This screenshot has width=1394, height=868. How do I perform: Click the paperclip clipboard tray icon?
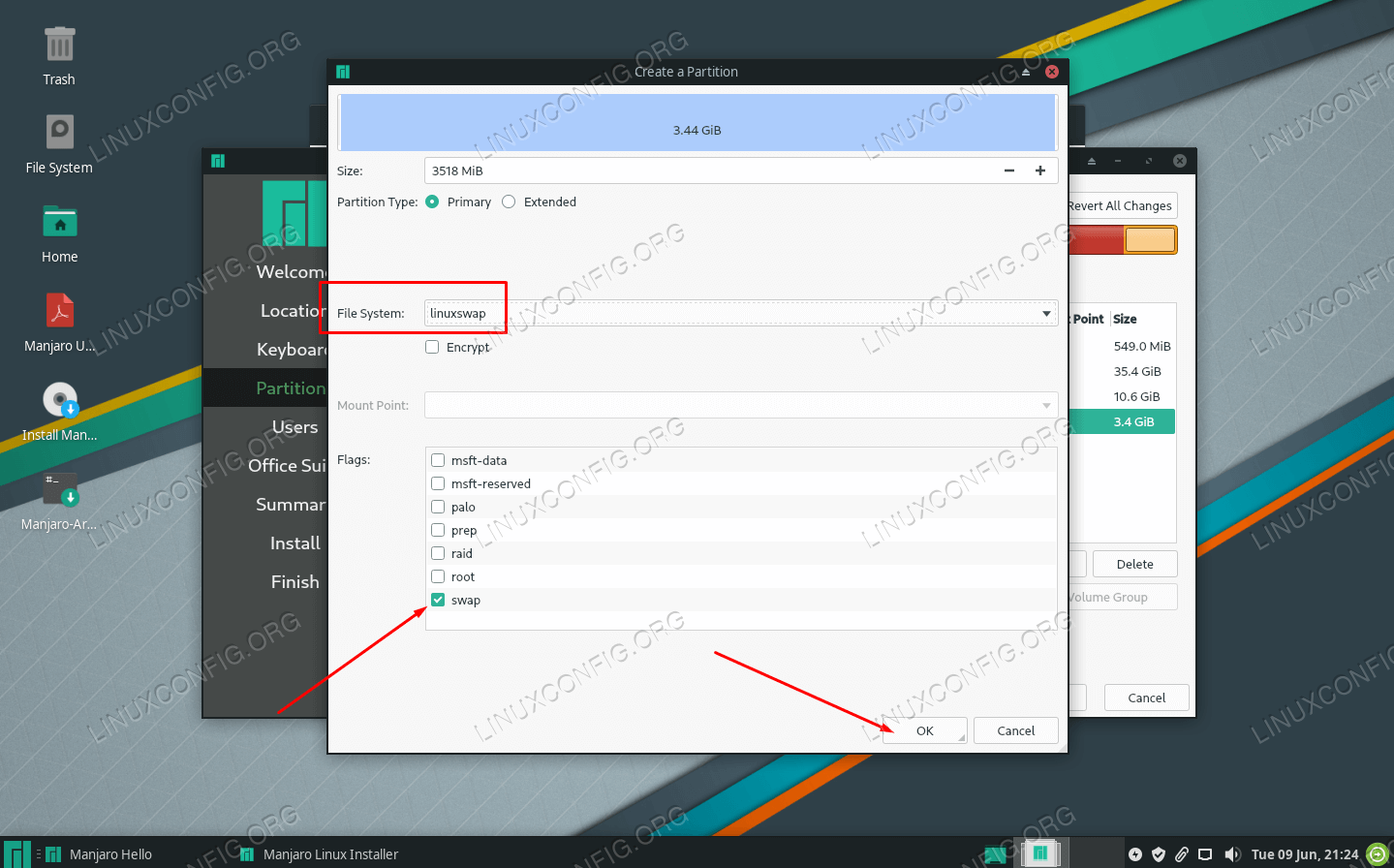[x=1182, y=854]
